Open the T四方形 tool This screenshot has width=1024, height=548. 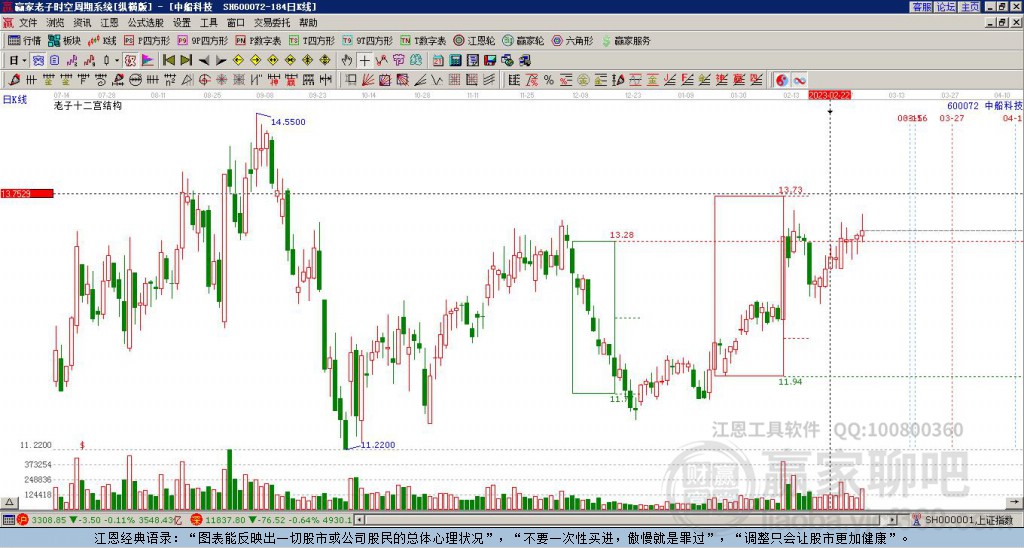[312, 40]
